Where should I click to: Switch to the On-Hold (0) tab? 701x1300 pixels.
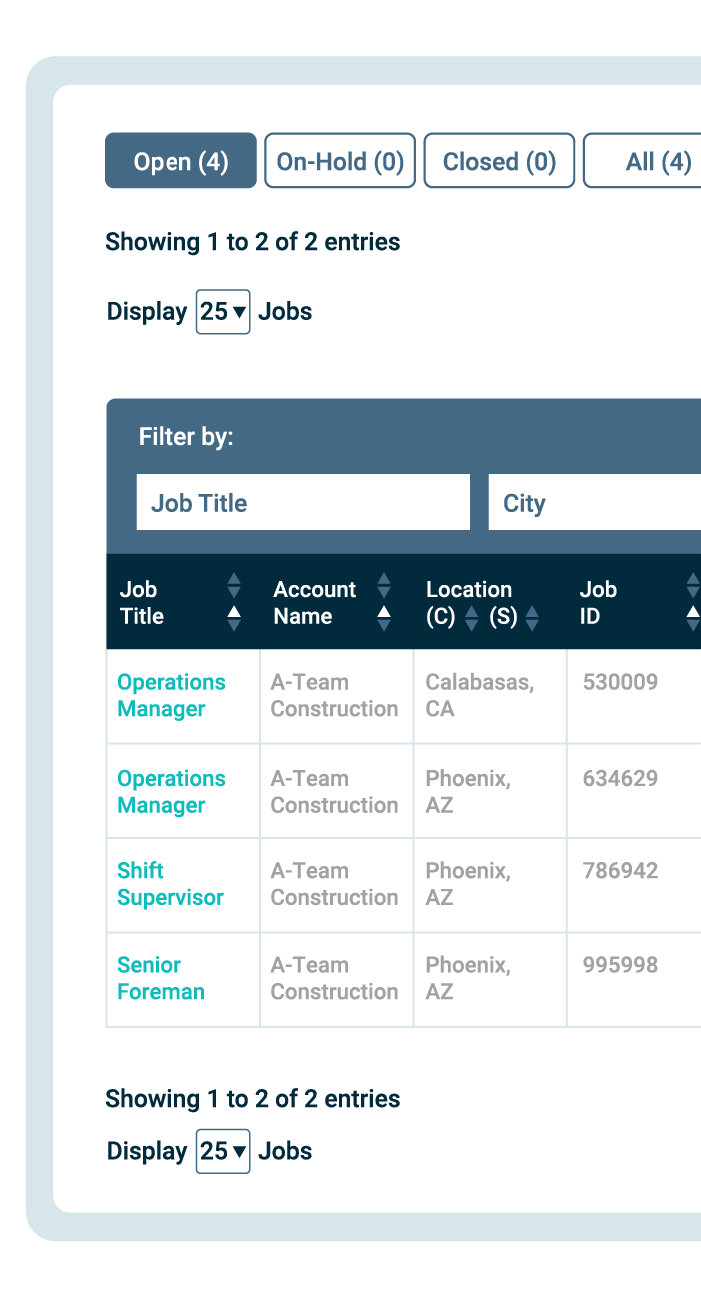coord(340,161)
